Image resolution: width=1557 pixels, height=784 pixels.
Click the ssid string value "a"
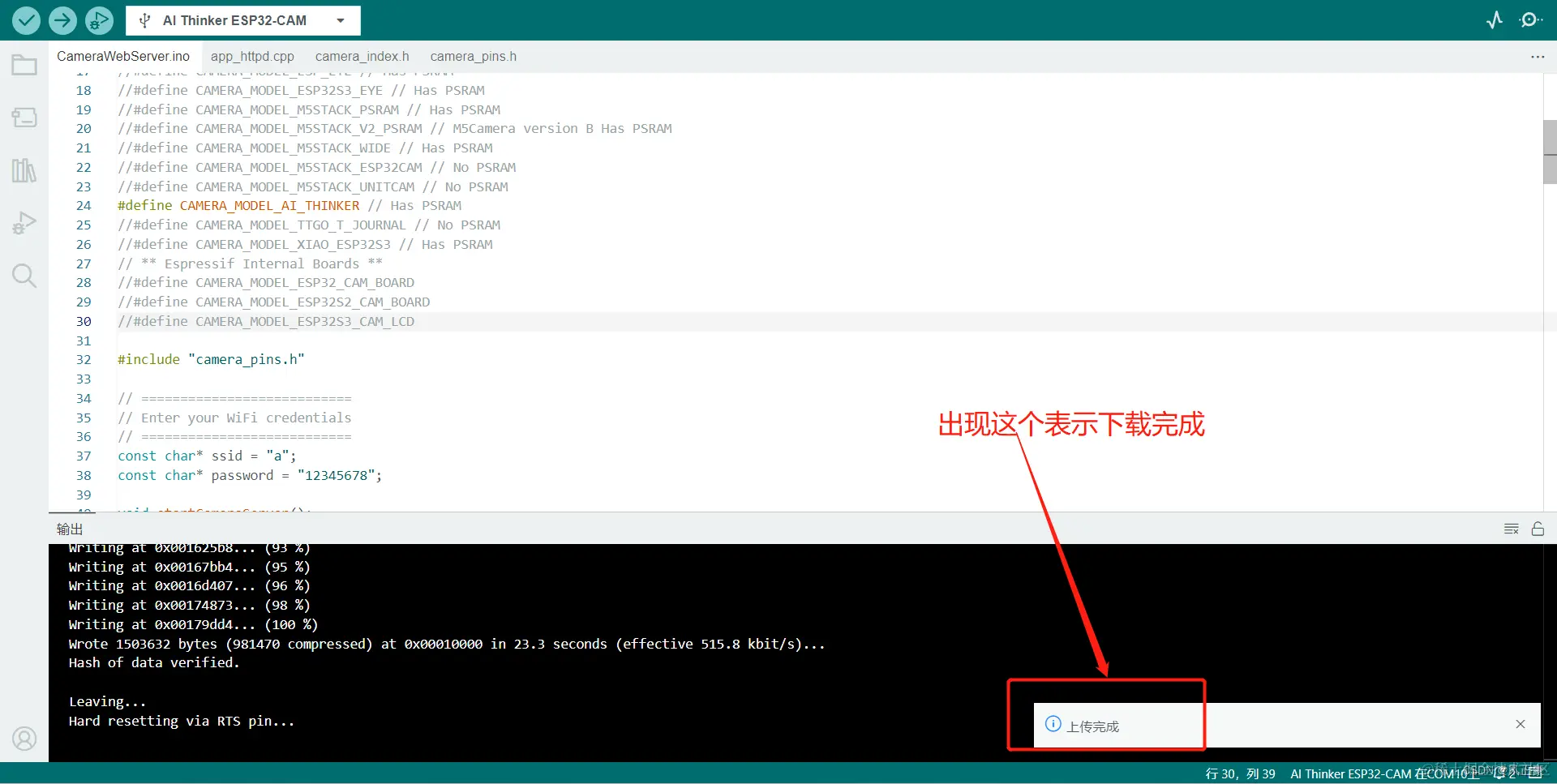tap(277, 456)
